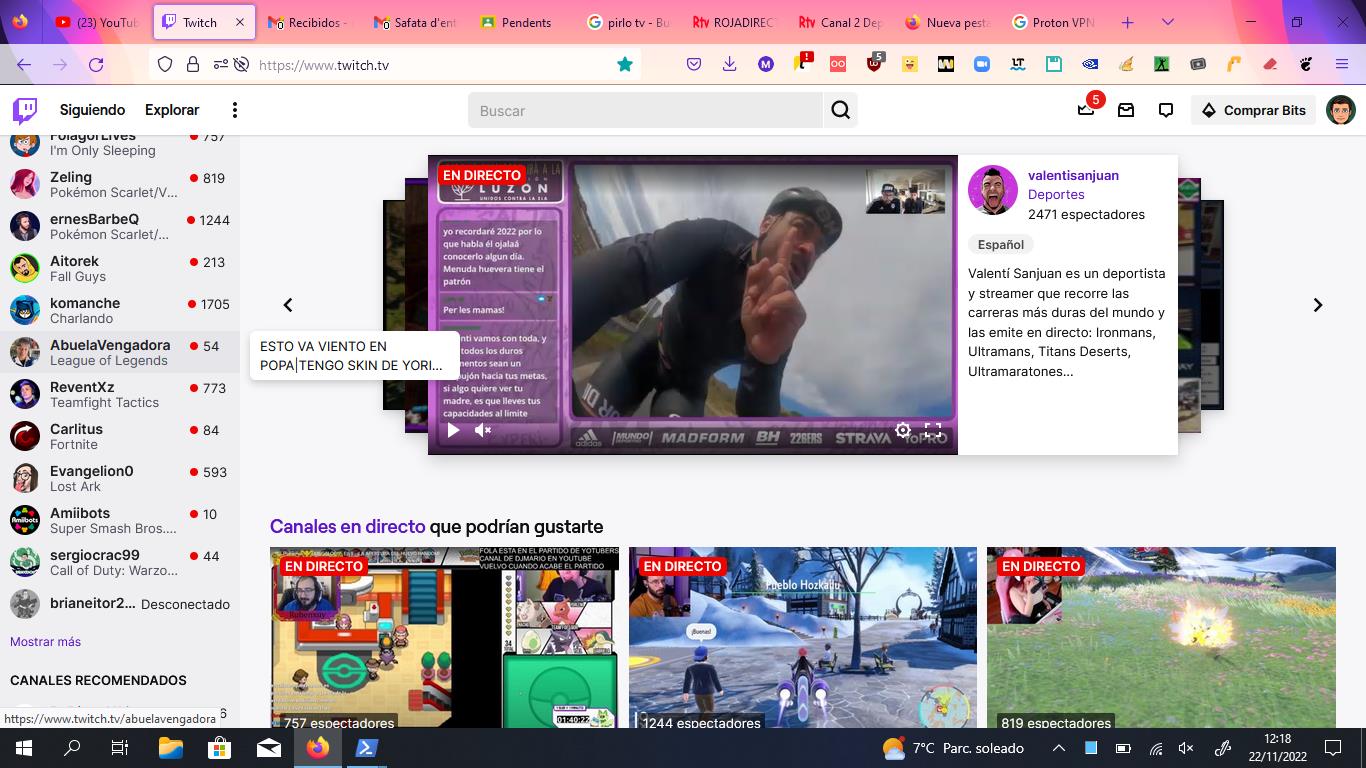Go to next carousel stream with right arrow
1366x768 pixels.
pyautogui.click(x=1317, y=305)
